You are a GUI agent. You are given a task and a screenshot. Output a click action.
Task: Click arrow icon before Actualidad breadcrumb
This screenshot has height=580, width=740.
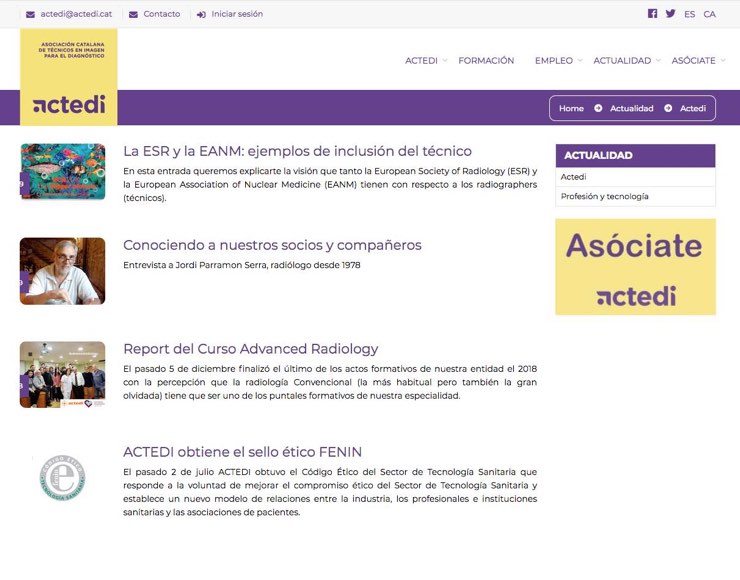(598, 108)
